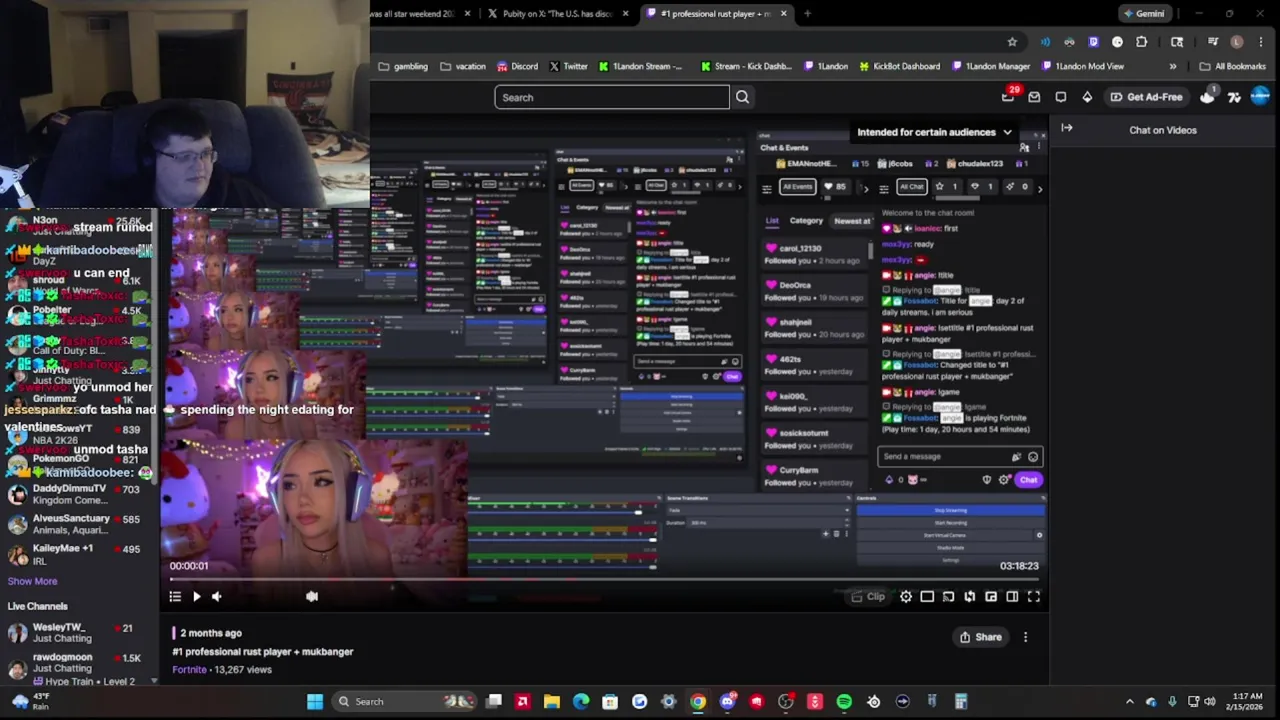Open the 1Landon Stream bookmark
Screen dimensions: 1280x720
click(641, 67)
